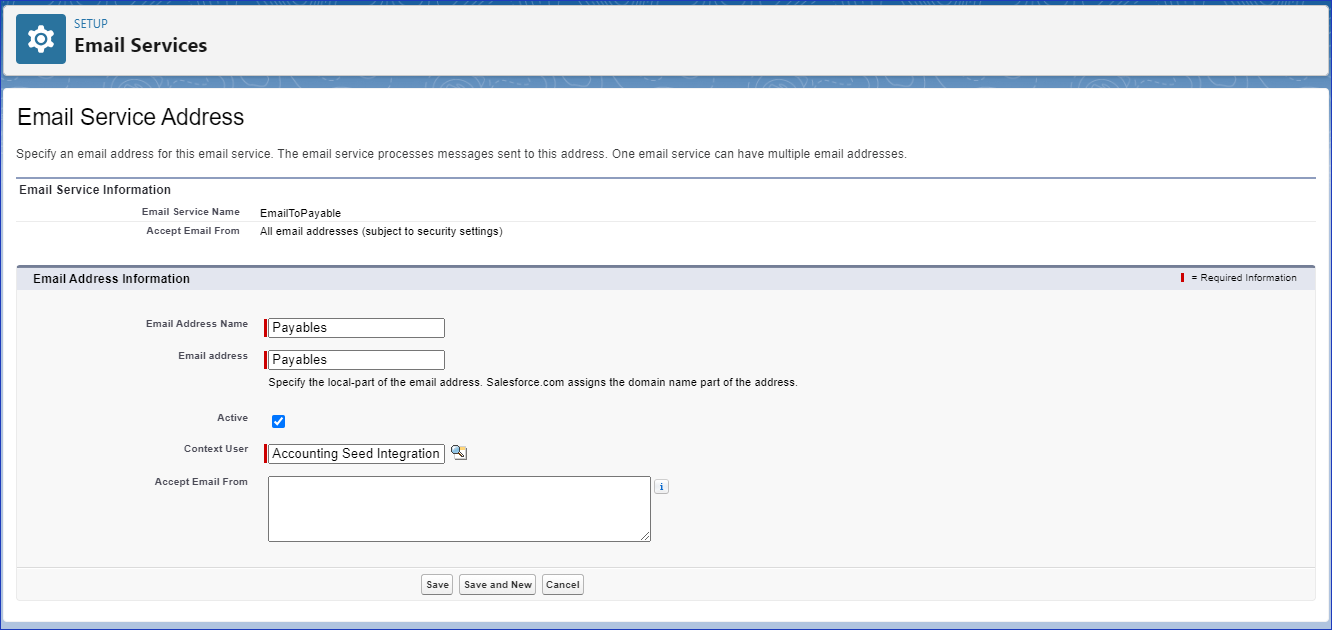Click the local-part help text under Email address
The width and height of the screenshot is (1332, 630).
[x=532, y=383]
